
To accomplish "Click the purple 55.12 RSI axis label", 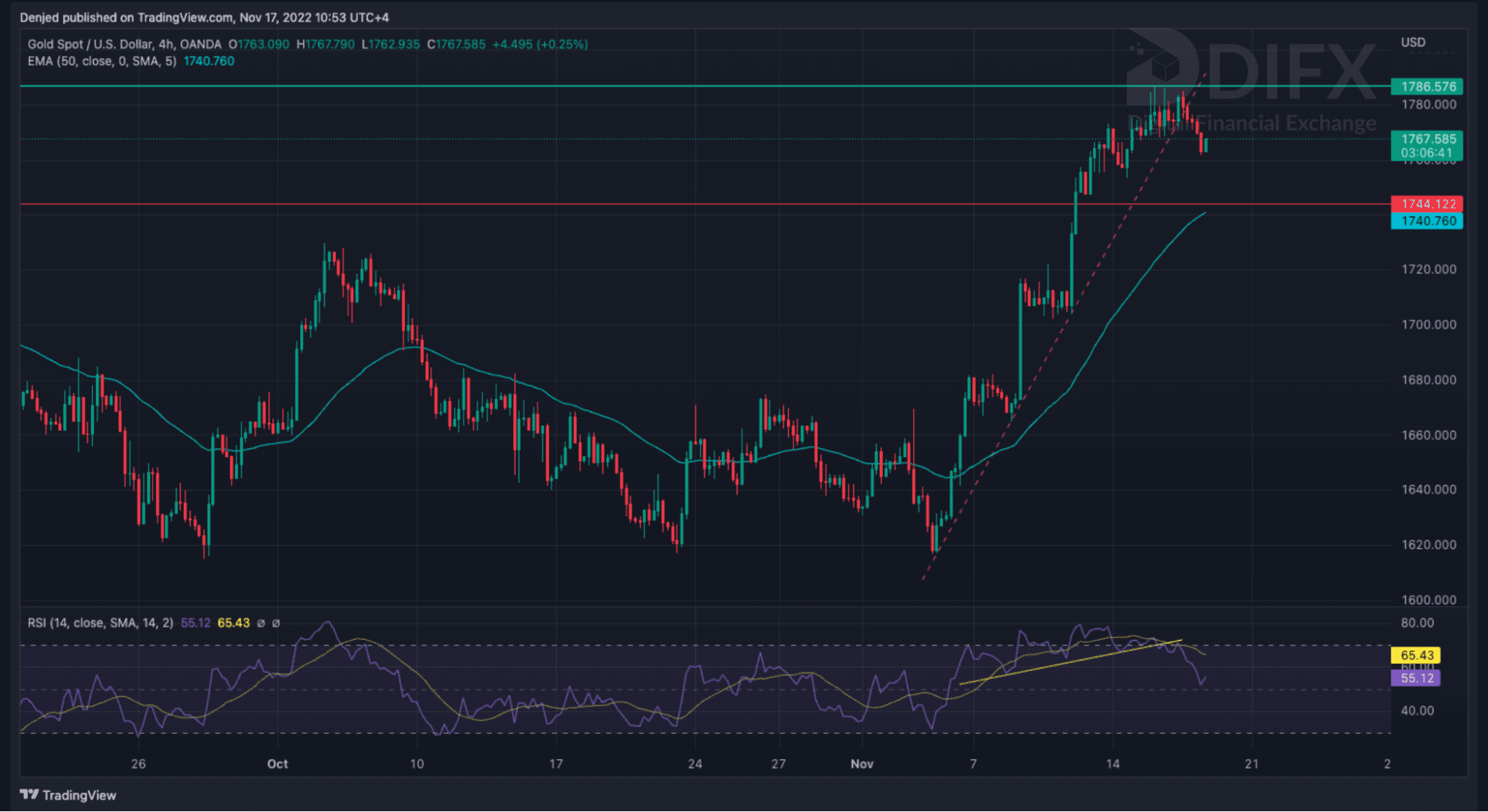I will pyautogui.click(x=1416, y=677).
